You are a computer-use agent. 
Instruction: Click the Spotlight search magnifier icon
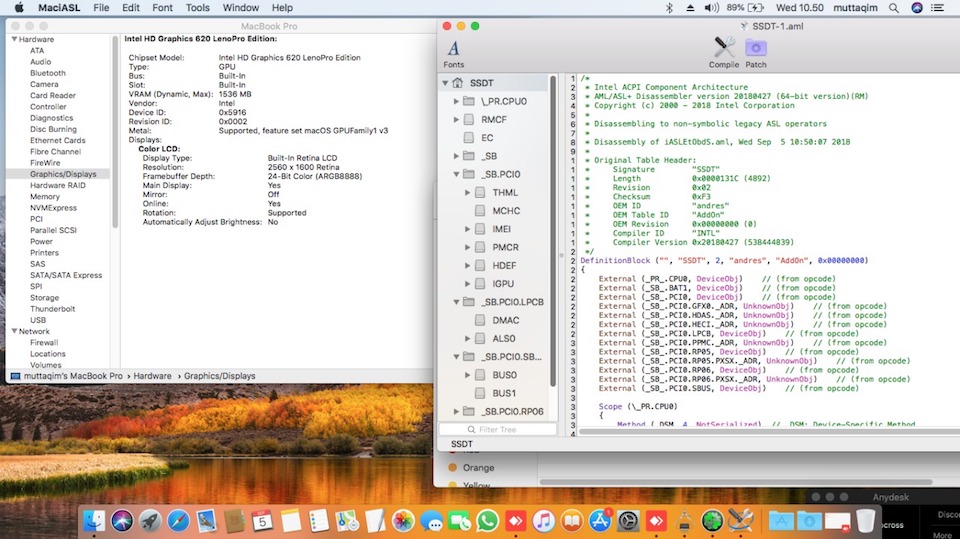coord(894,8)
